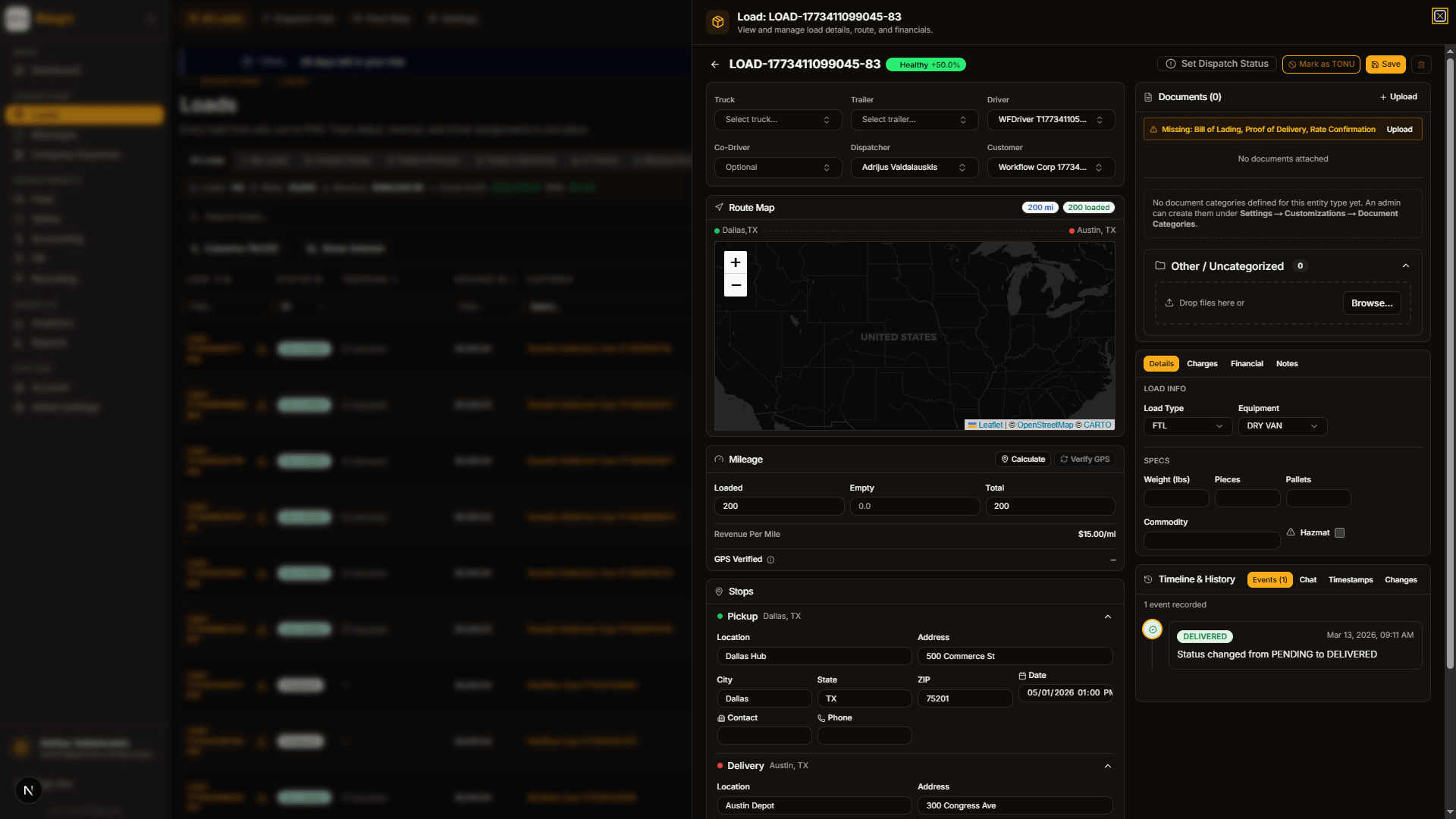The width and height of the screenshot is (1456, 819).
Task: Click the Mileage gauge icon
Action: click(x=719, y=460)
